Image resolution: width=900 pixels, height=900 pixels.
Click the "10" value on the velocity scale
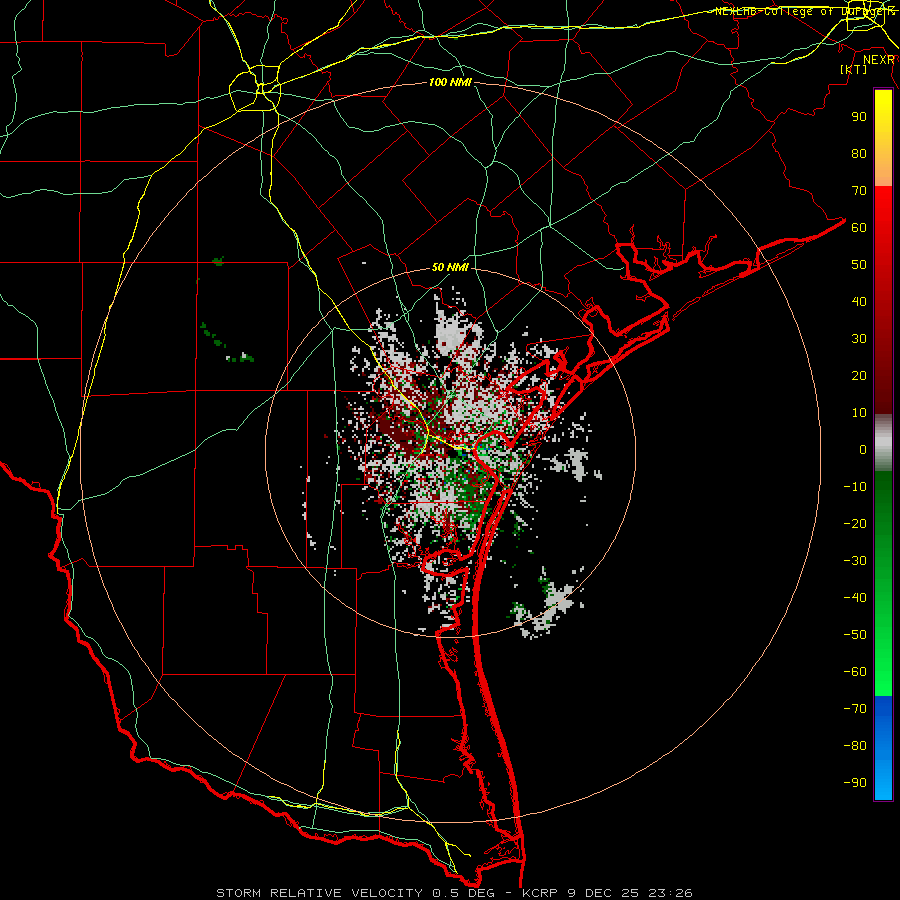pyautogui.click(x=859, y=413)
